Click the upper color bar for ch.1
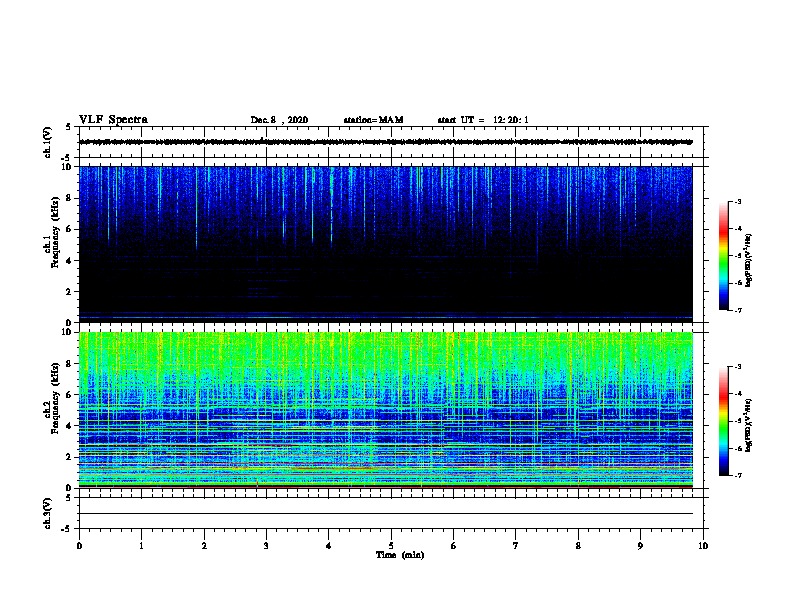 click(724, 255)
